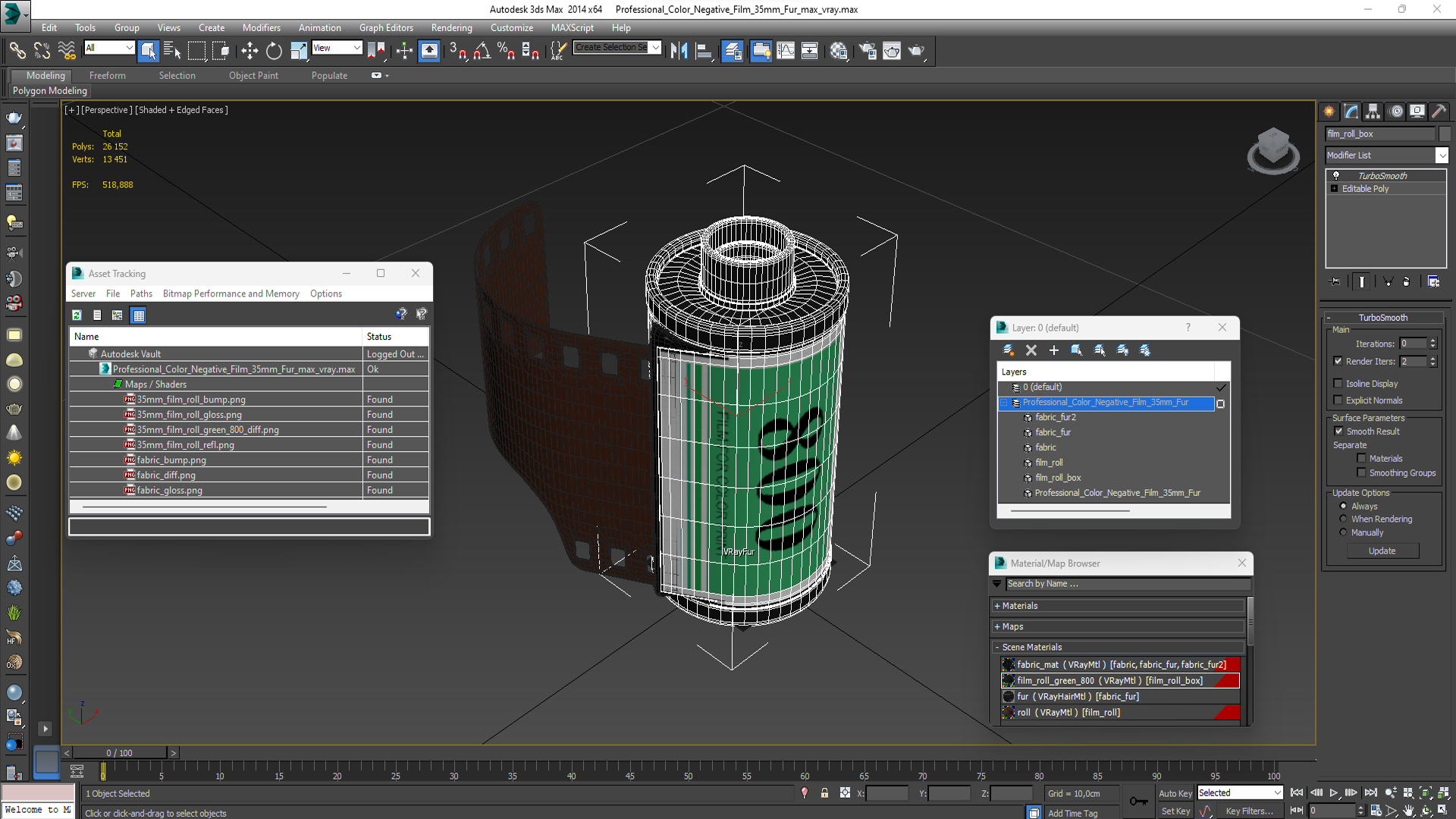1456x819 pixels.
Task: Click the Auto Key button
Action: [1175, 793]
